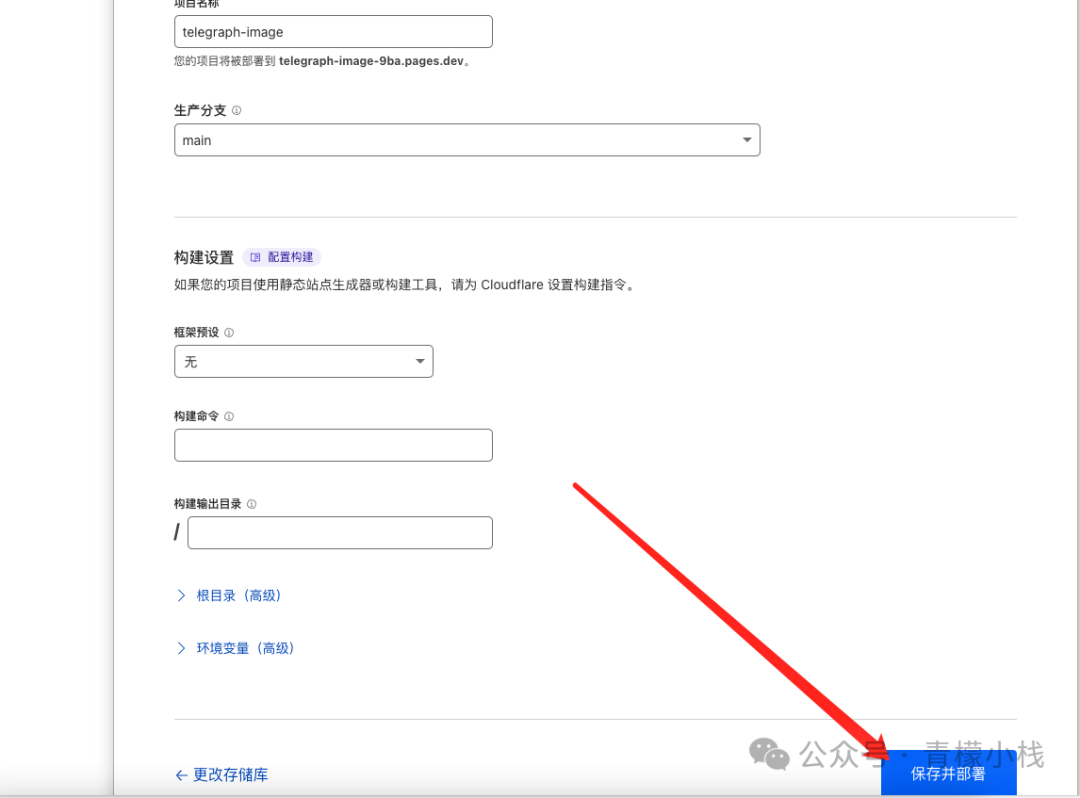Click the info icon beside 构建命令
This screenshot has height=798, width=1080.
click(229, 417)
